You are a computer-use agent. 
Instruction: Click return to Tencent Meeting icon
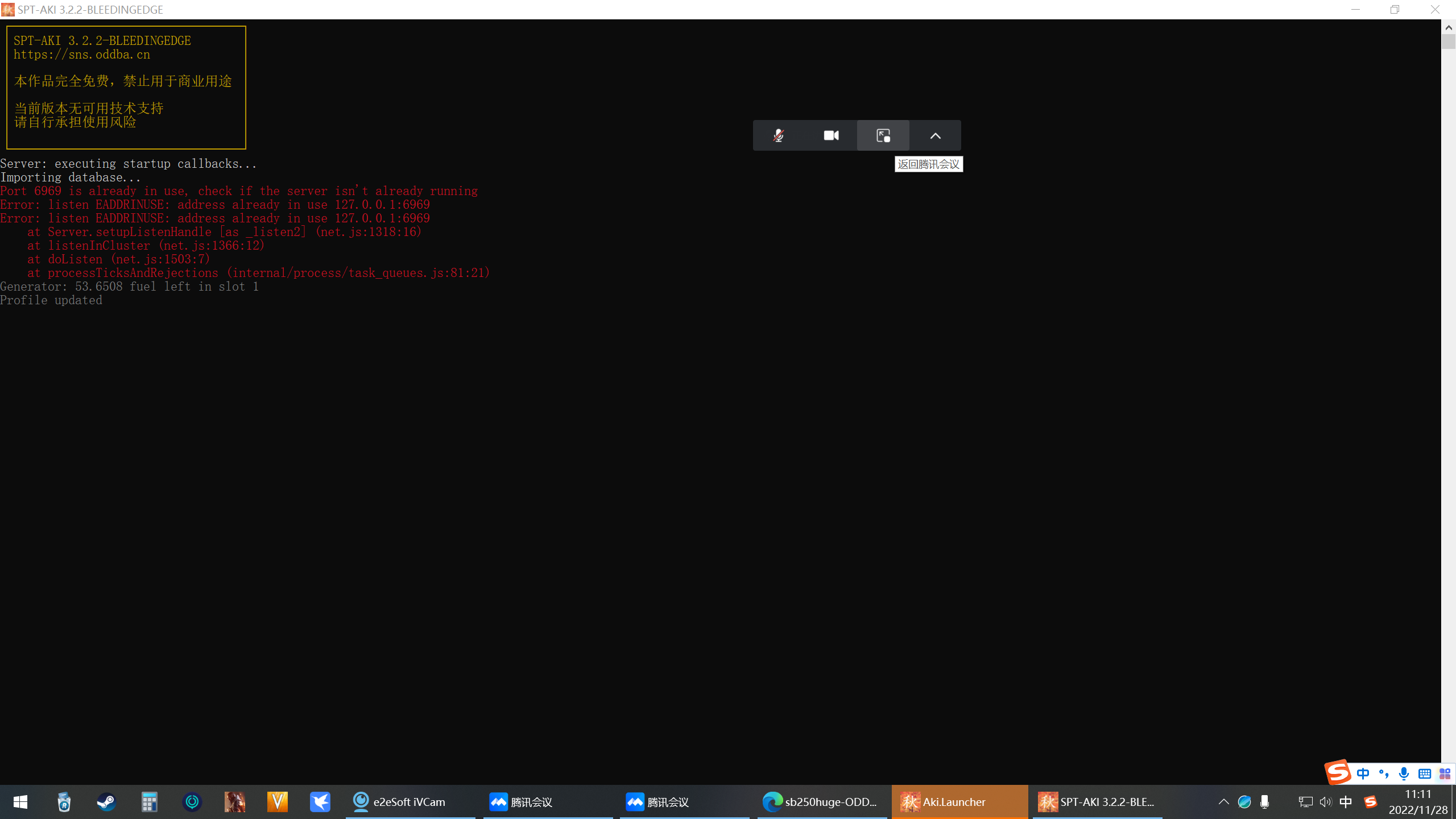pyautogui.click(x=883, y=135)
